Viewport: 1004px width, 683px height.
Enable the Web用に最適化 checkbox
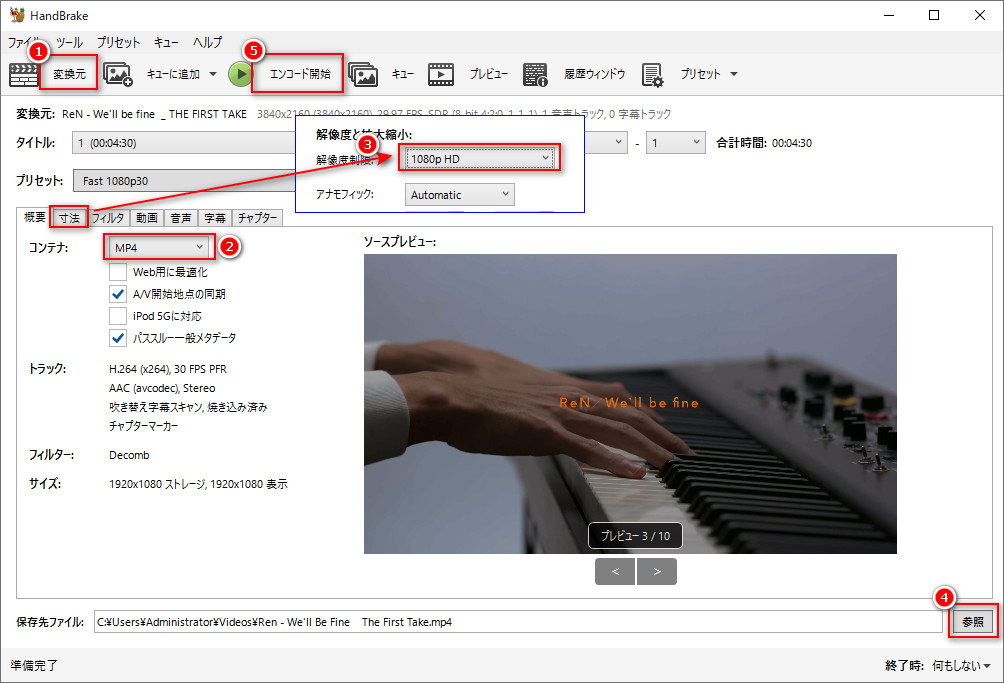[118, 272]
